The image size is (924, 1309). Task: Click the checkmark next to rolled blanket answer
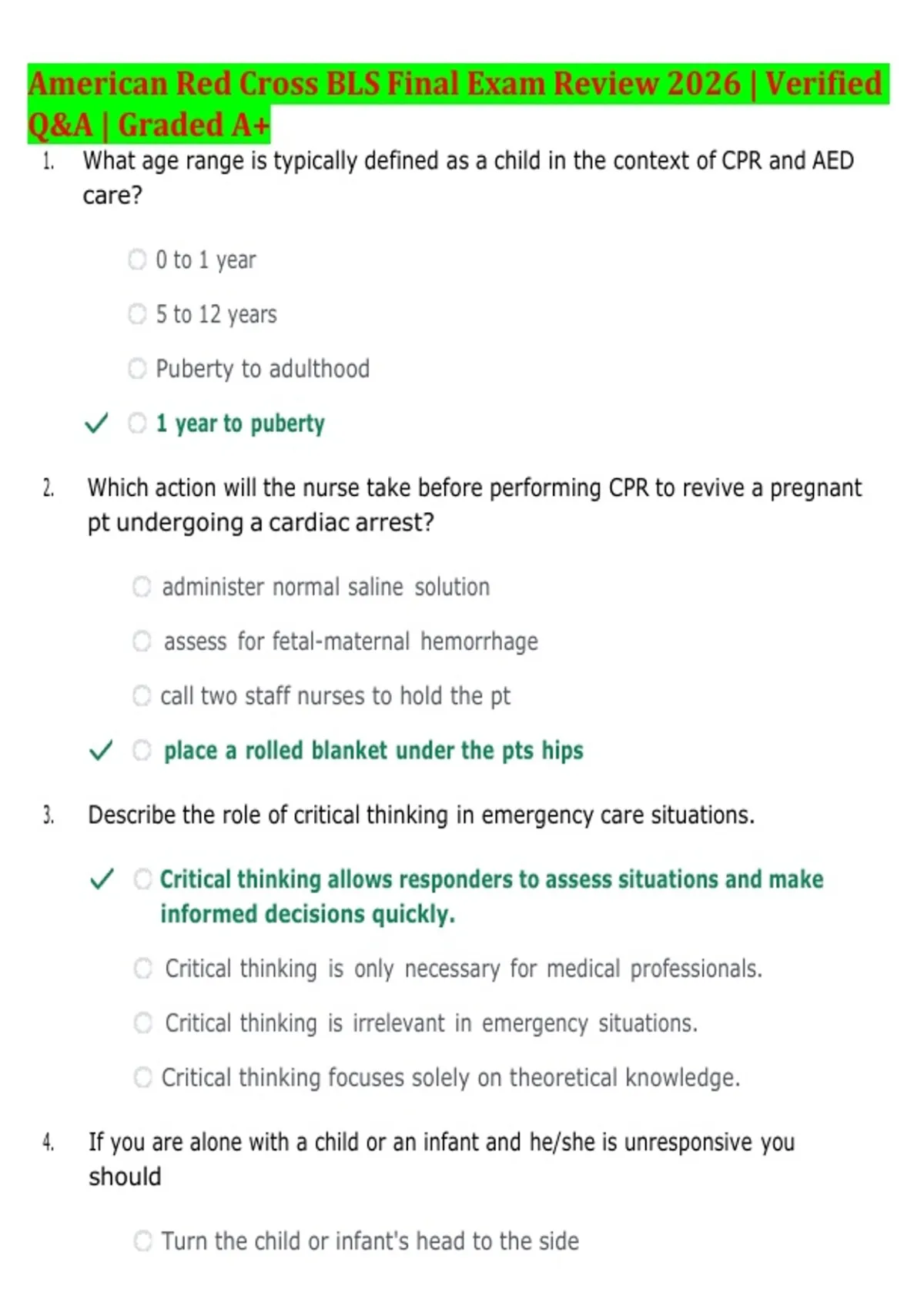(101, 750)
